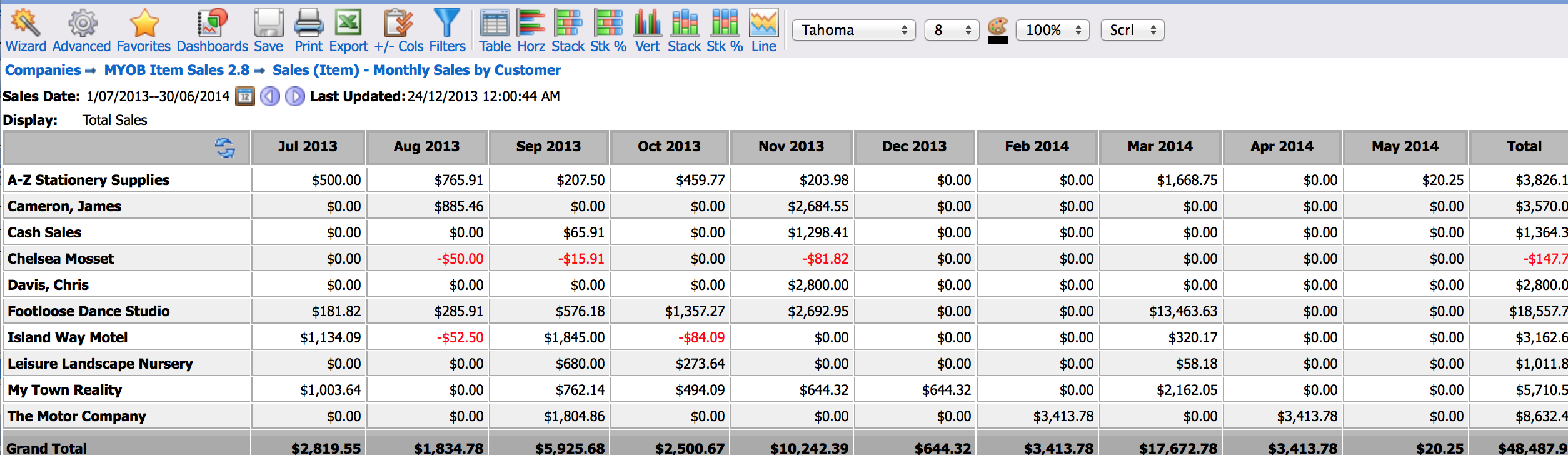Click the $2,800.00 cell in Nov 2013

pyautogui.click(x=818, y=285)
